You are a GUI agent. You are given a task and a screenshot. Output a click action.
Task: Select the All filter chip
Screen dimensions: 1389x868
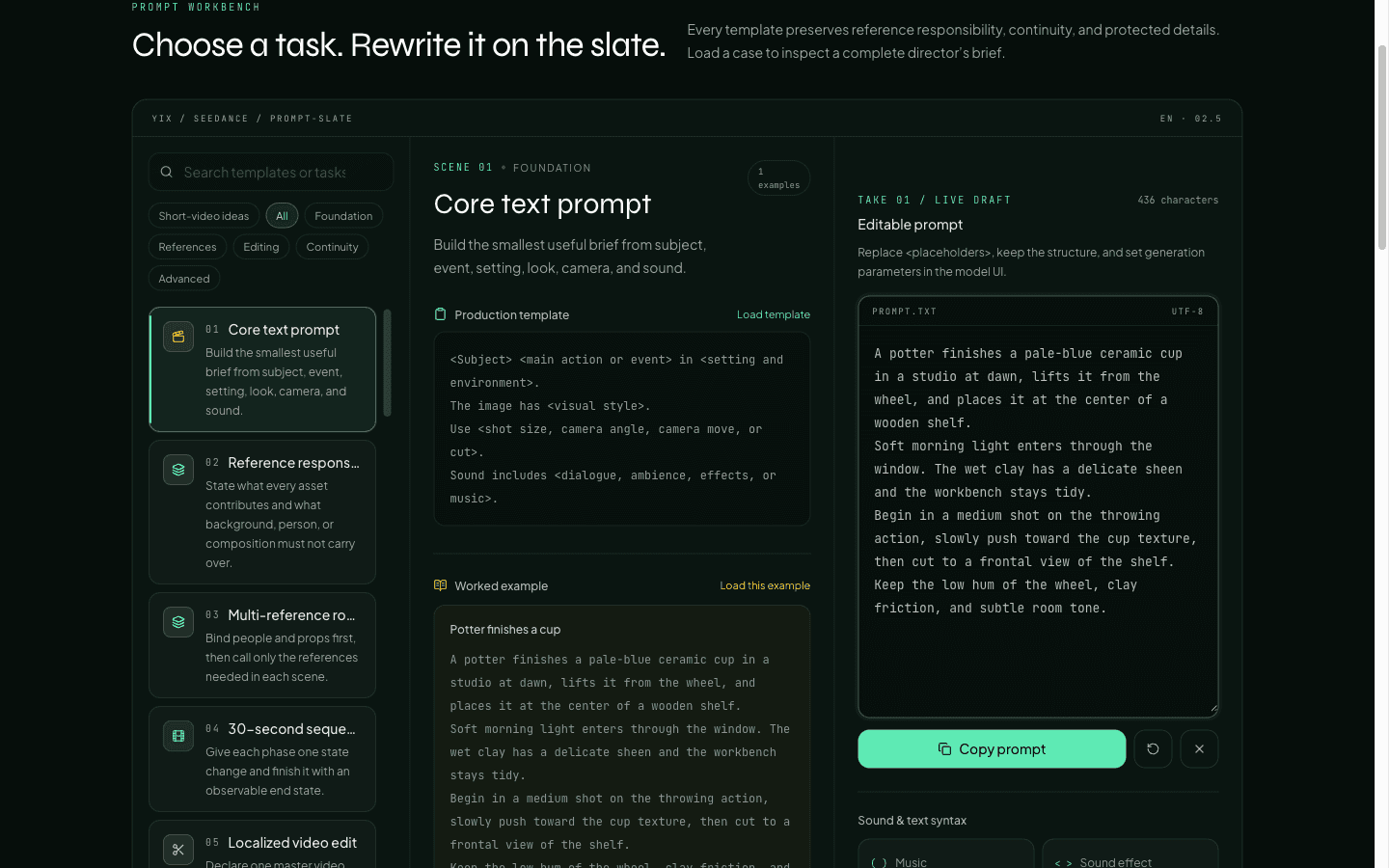282,216
